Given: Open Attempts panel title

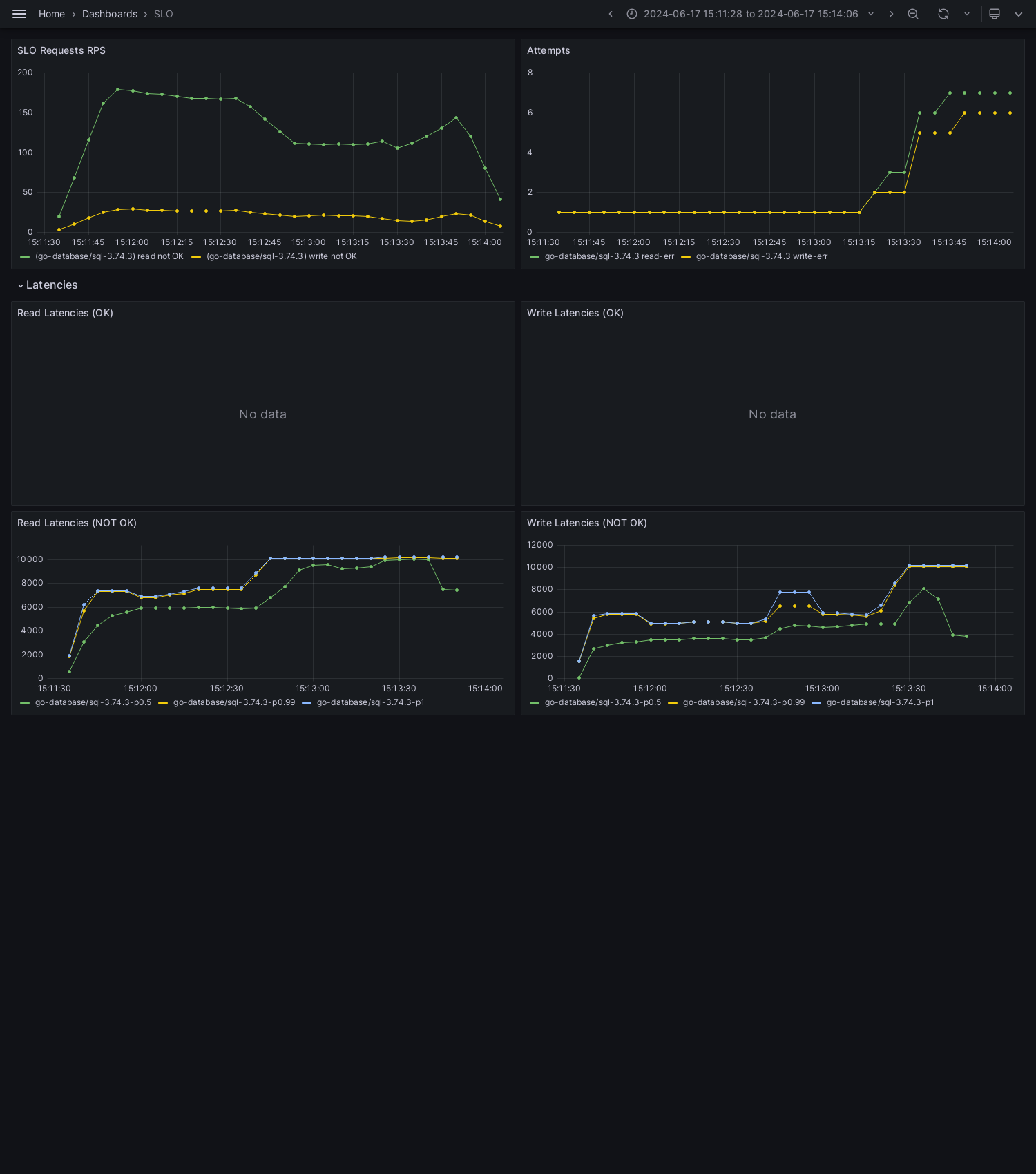Looking at the screenshot, I should tap(548, 50).
